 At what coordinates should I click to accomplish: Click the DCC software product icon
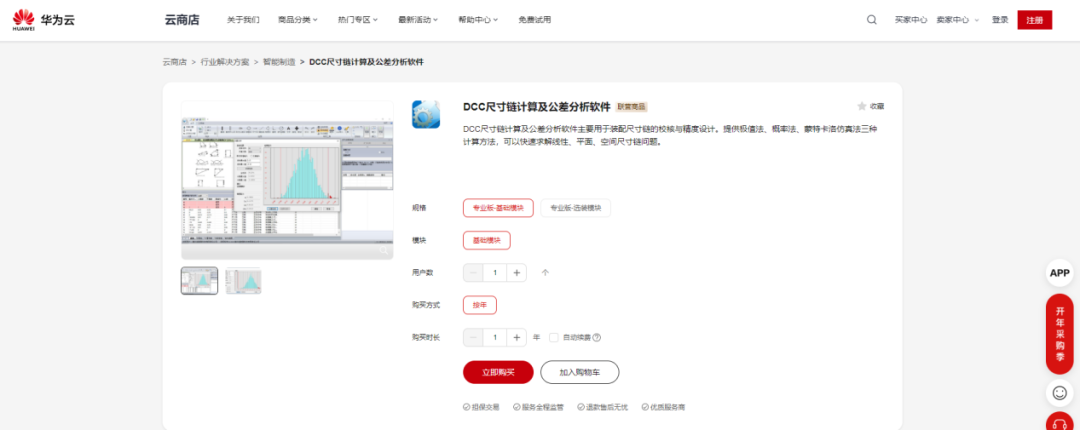pyautogui.click(x=426, y=114)
